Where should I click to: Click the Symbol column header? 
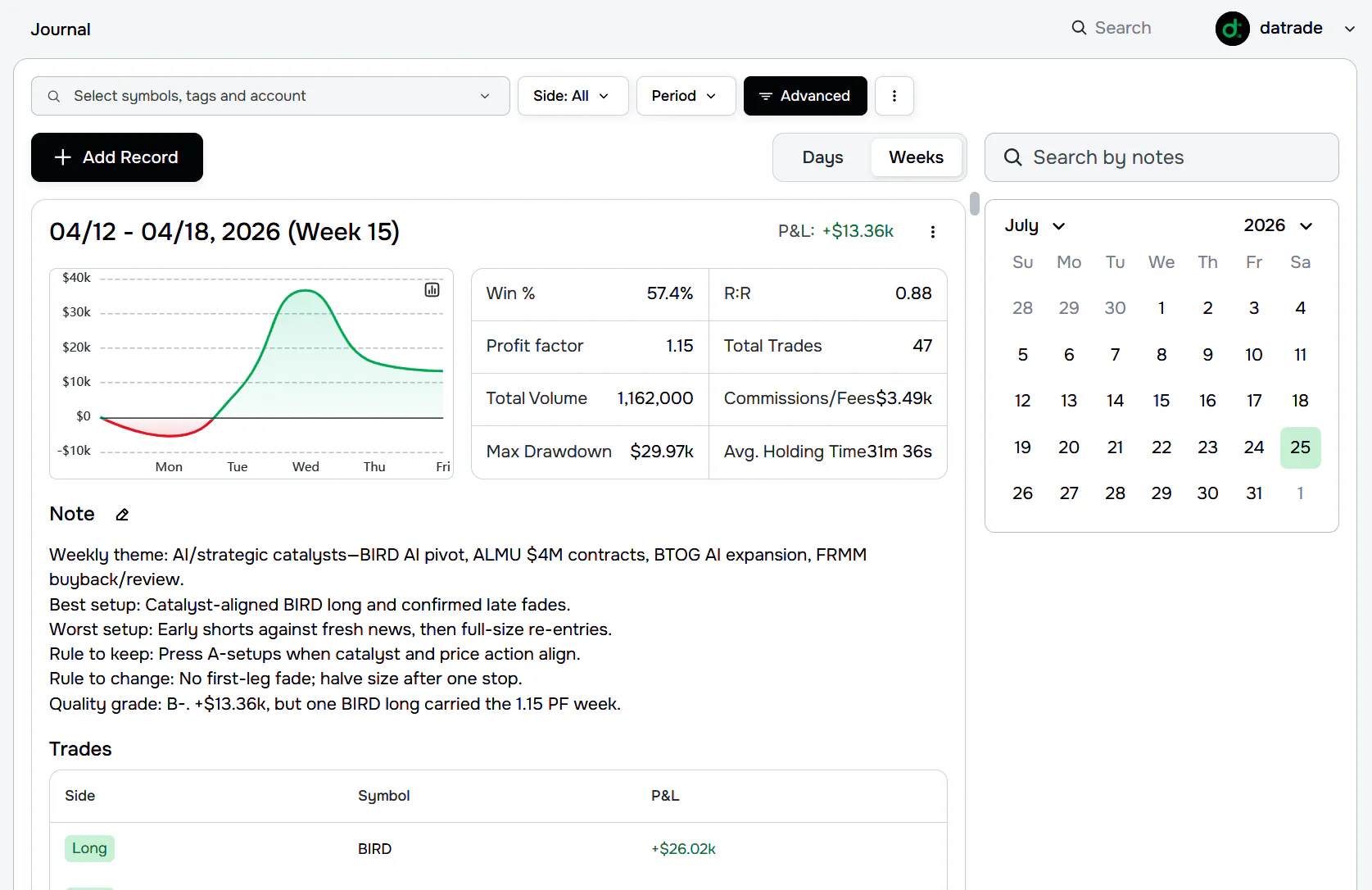pos(383,796)
